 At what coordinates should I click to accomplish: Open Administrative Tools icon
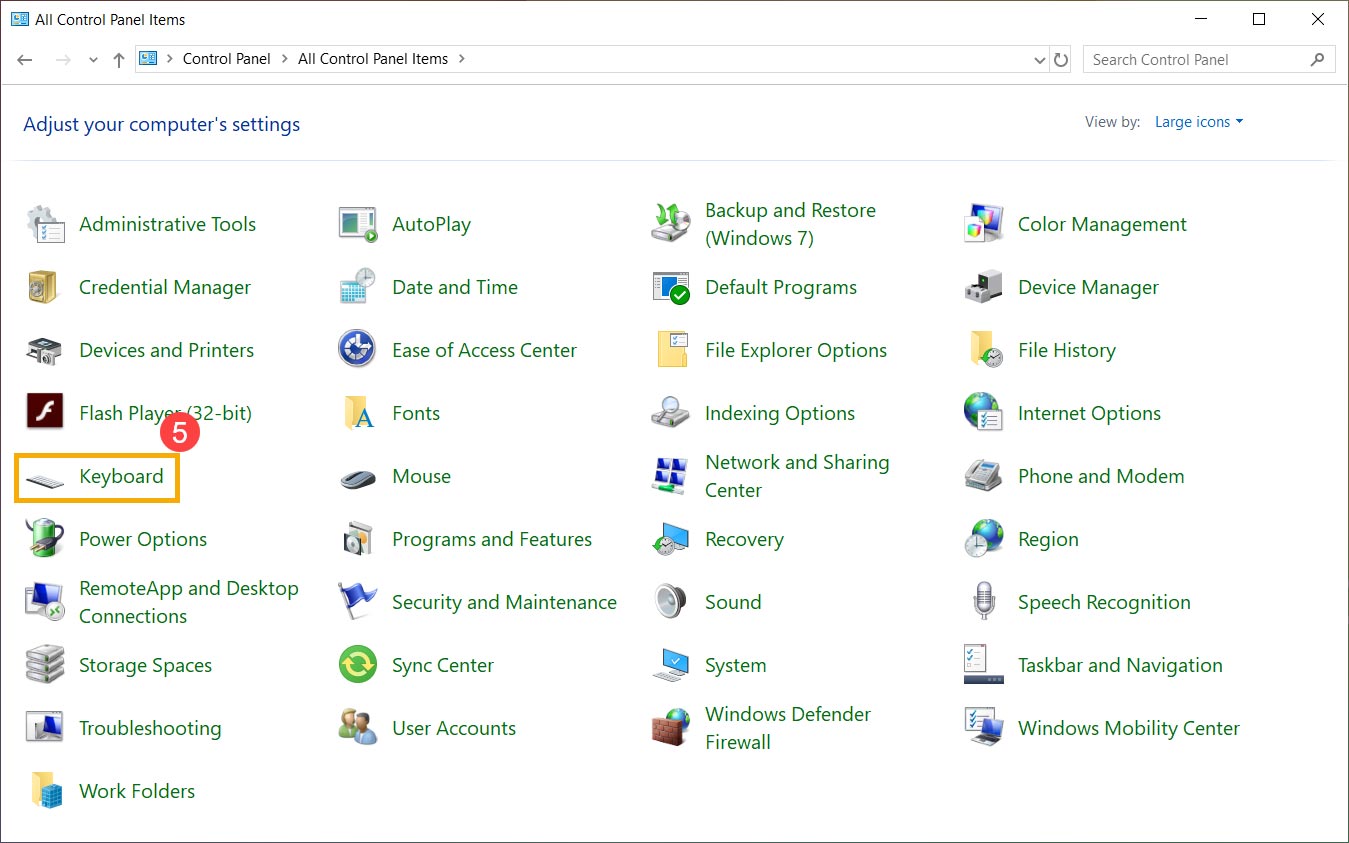click(x=45, y=224)
